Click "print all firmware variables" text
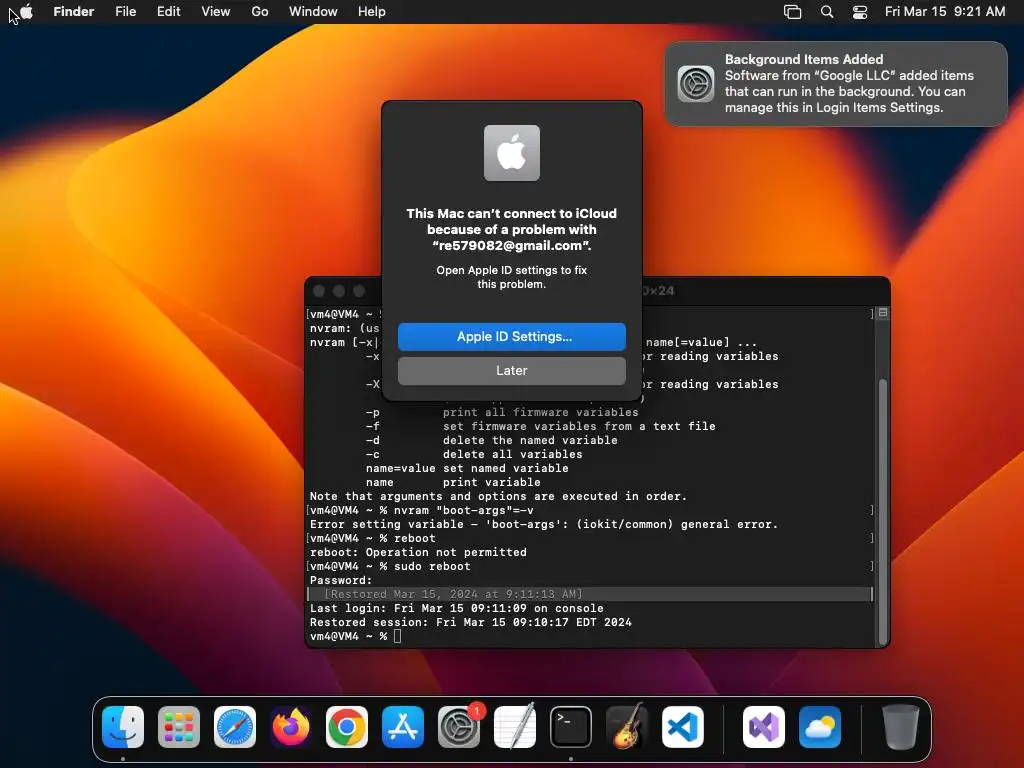Image resolution: width=1024 pixels, height=768 pixels. click(x=541, y=412)
